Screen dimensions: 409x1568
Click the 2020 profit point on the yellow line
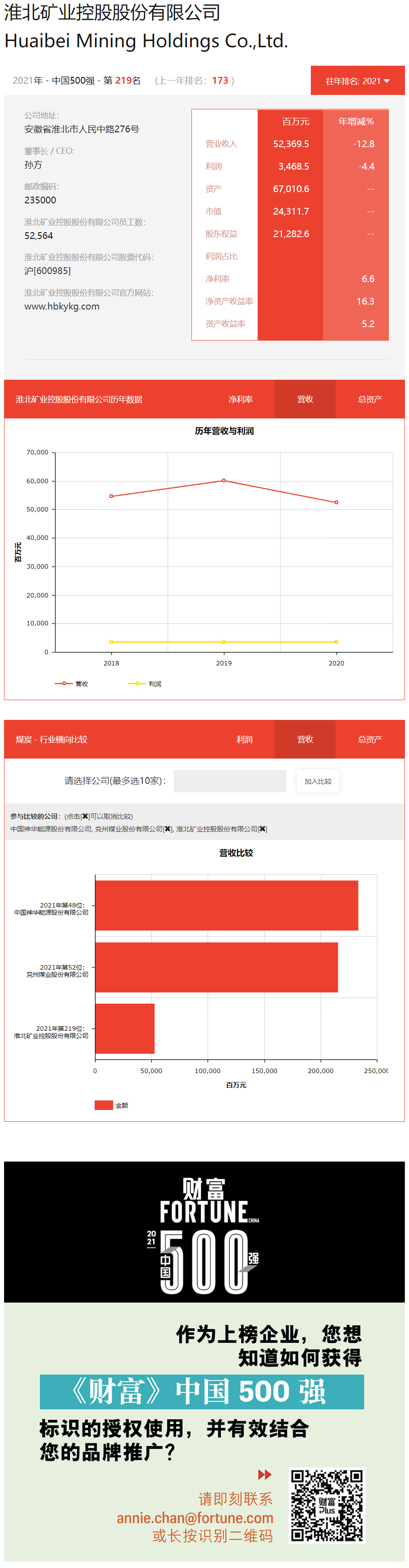click(x=336, y=642)
